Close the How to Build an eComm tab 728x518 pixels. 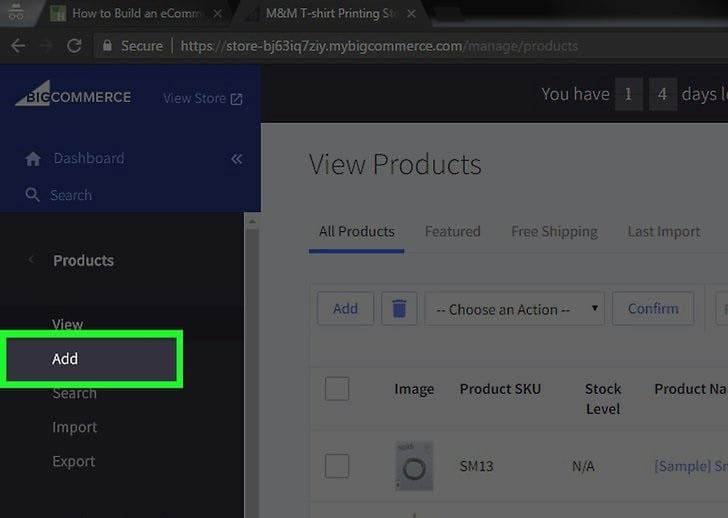[x=217, y=13]
